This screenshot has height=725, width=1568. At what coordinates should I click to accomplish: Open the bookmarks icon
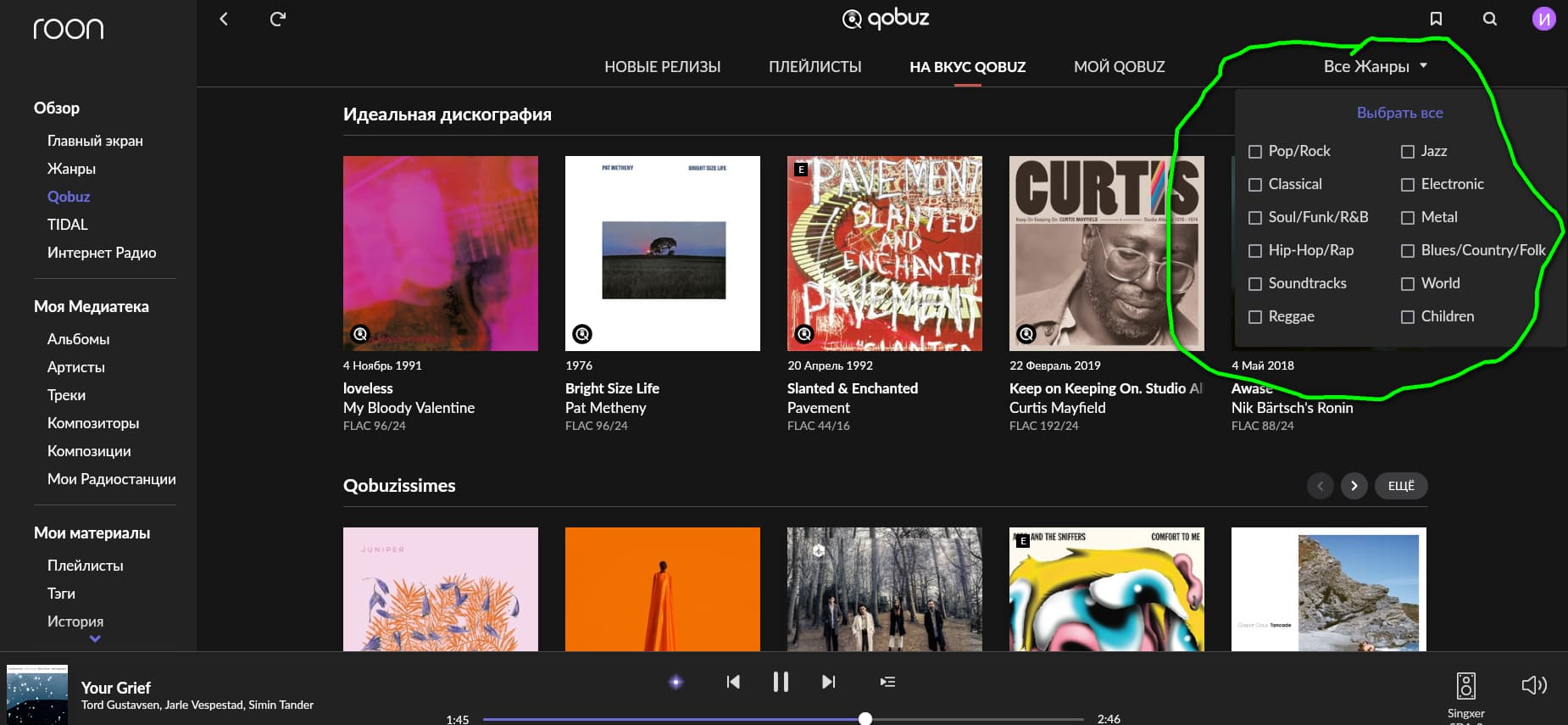pyautogui.click(x=1436, y=19)
